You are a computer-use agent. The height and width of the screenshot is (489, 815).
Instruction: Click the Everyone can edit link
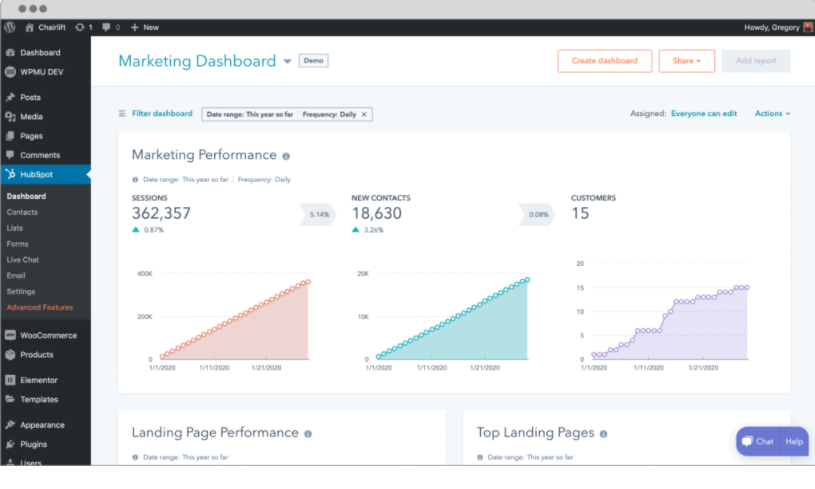click(704, 113)
